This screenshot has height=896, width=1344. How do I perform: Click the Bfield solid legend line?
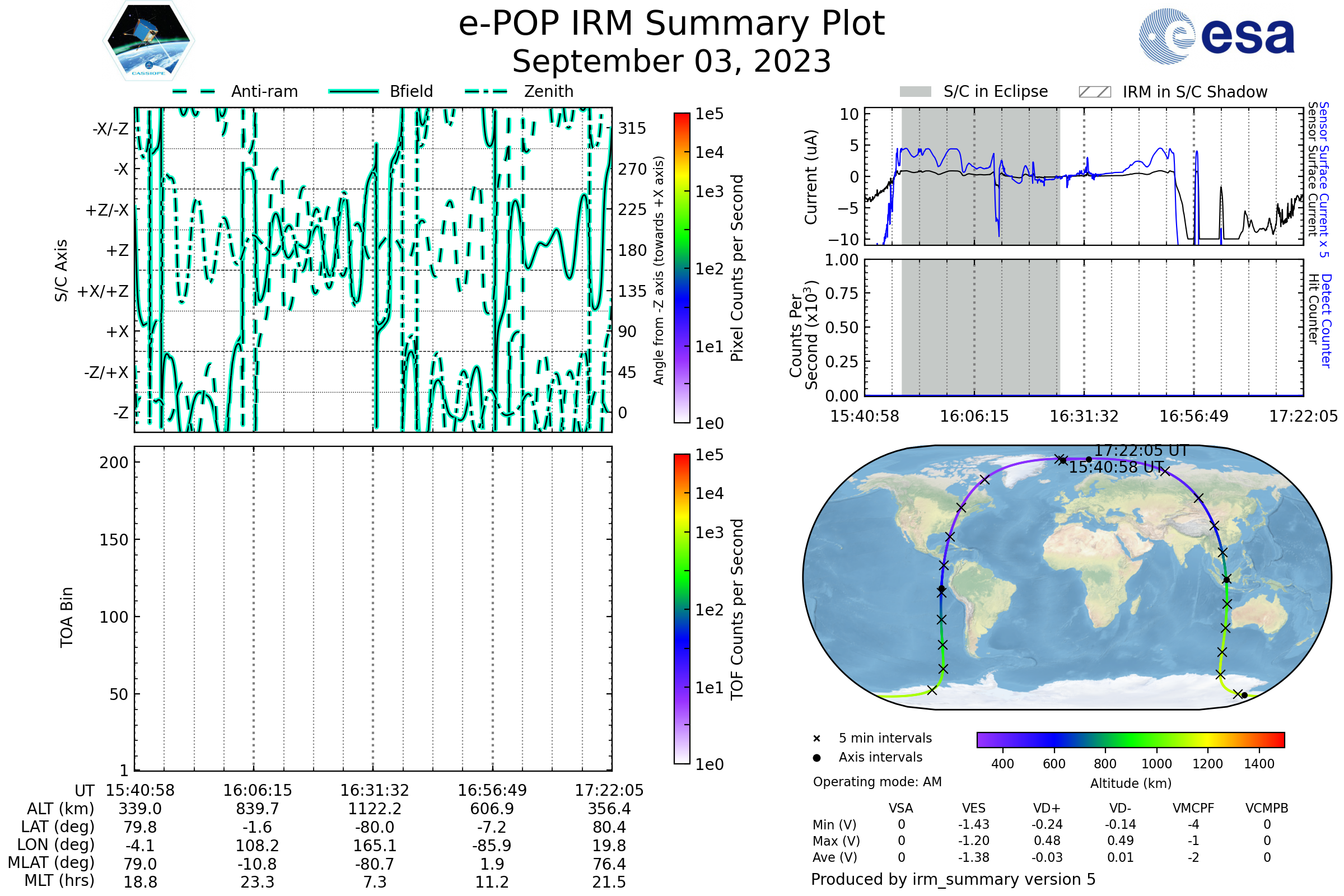(x=353, y=91)
